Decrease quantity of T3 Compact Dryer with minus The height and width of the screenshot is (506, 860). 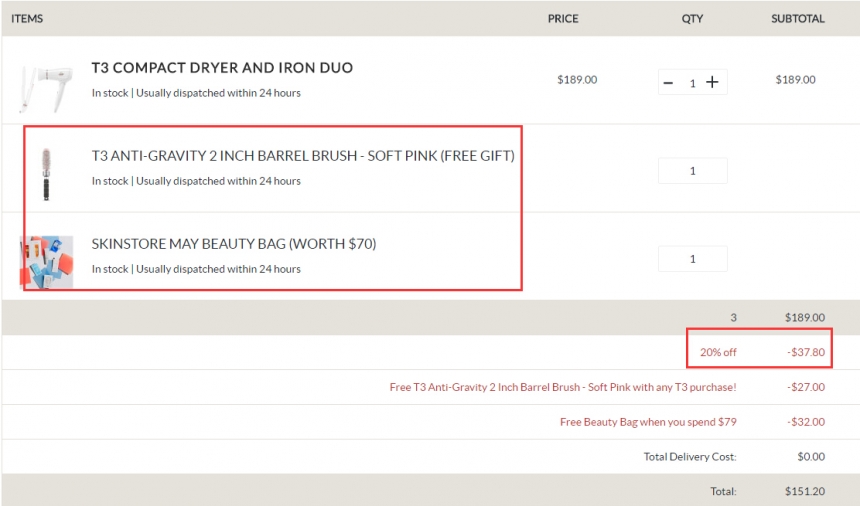pos(668,83)
